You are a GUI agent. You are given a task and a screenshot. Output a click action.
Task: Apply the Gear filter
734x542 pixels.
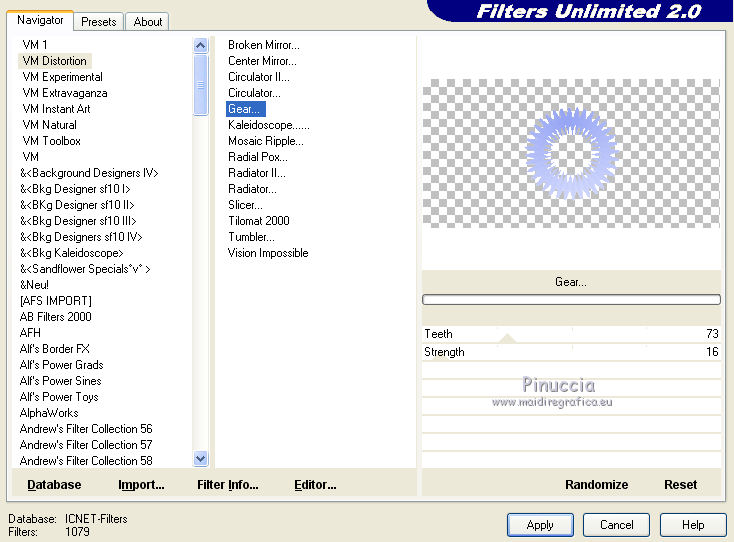tap(540, 525)
